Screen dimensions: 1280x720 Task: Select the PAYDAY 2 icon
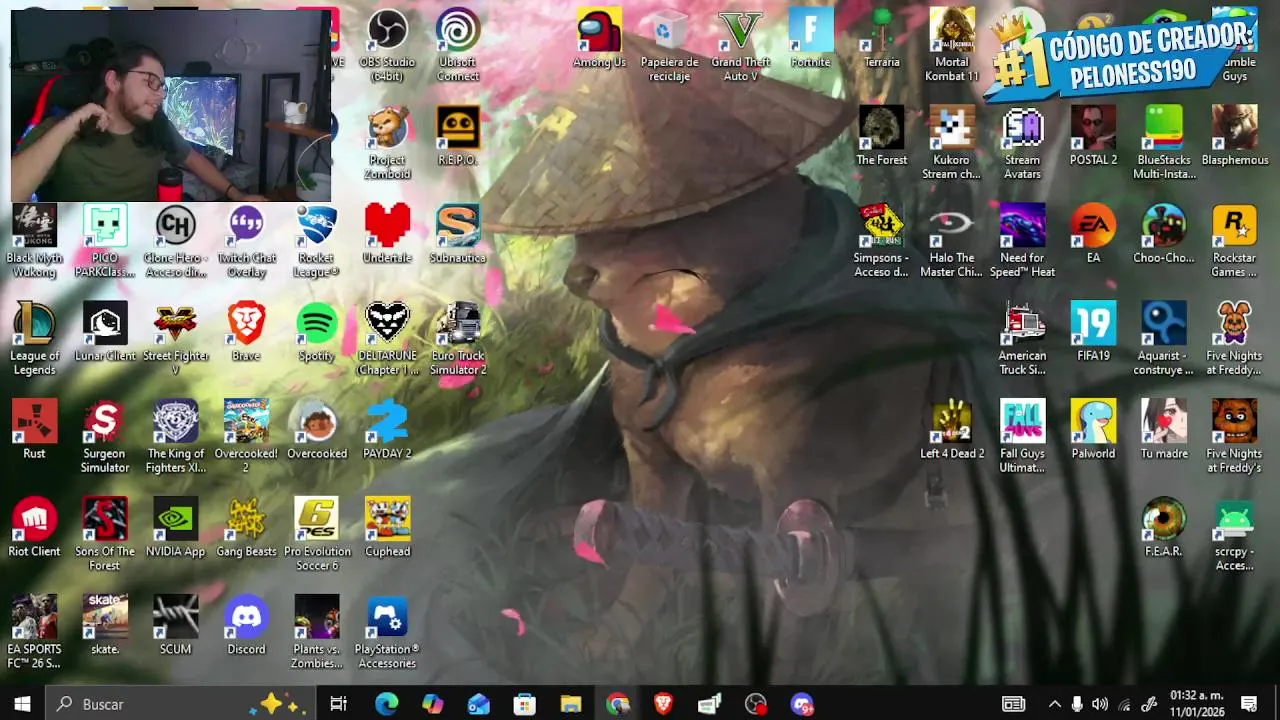point(387,430)
